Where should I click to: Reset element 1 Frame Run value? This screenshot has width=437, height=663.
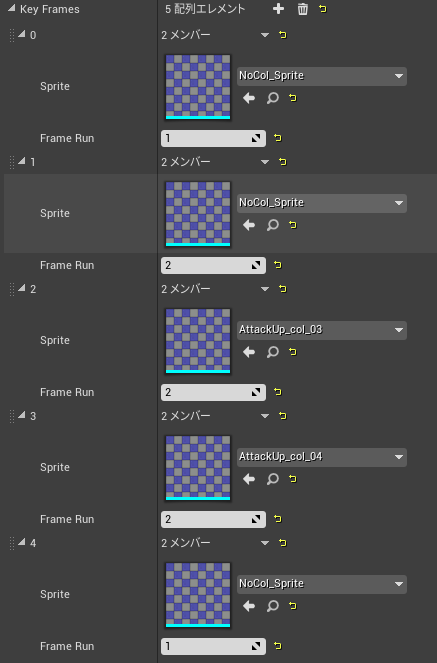point(278,265)
